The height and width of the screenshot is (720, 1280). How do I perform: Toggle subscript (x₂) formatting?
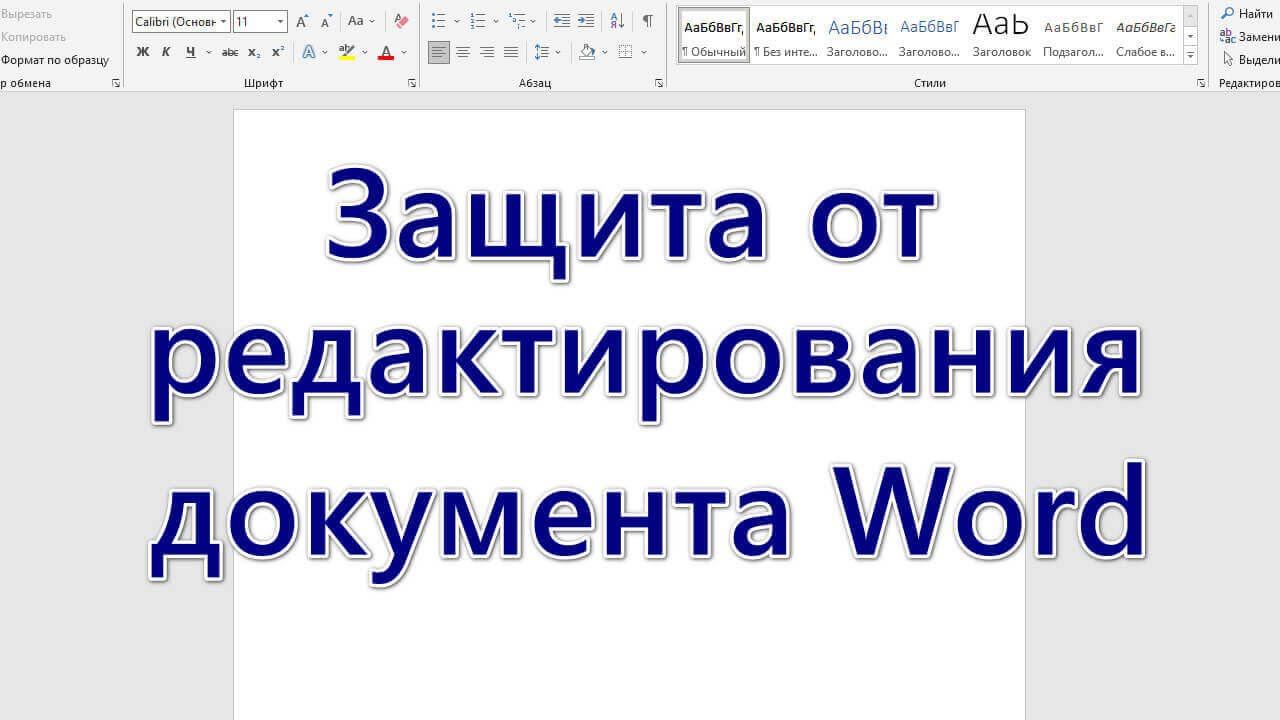pyautogui.click(x=254, y=52)
